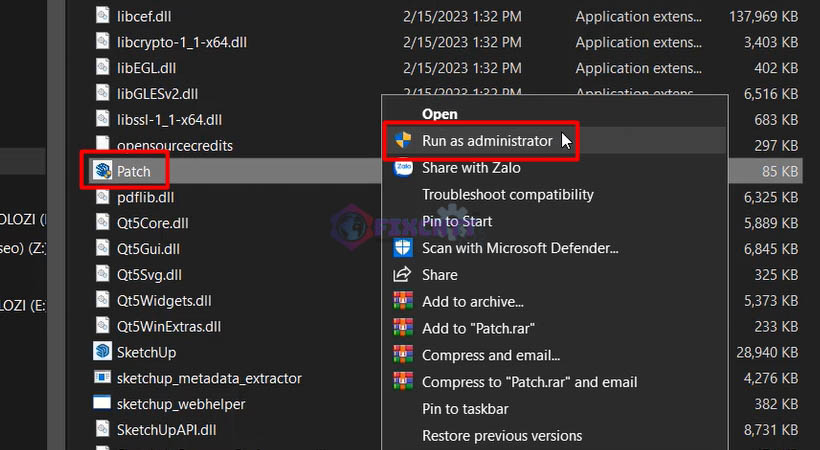Select the opensourcecredits file
This screenshot has width=820, height=450.
click(175, 145)
